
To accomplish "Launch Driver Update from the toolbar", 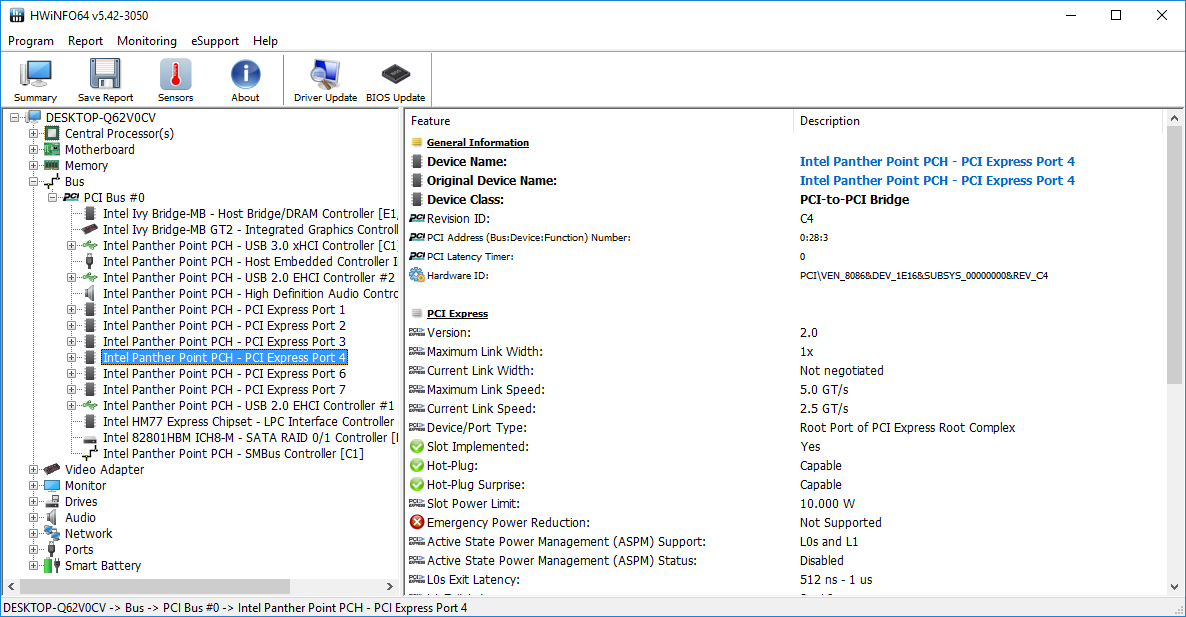I will pyautogui.click(x=325, y=80).
